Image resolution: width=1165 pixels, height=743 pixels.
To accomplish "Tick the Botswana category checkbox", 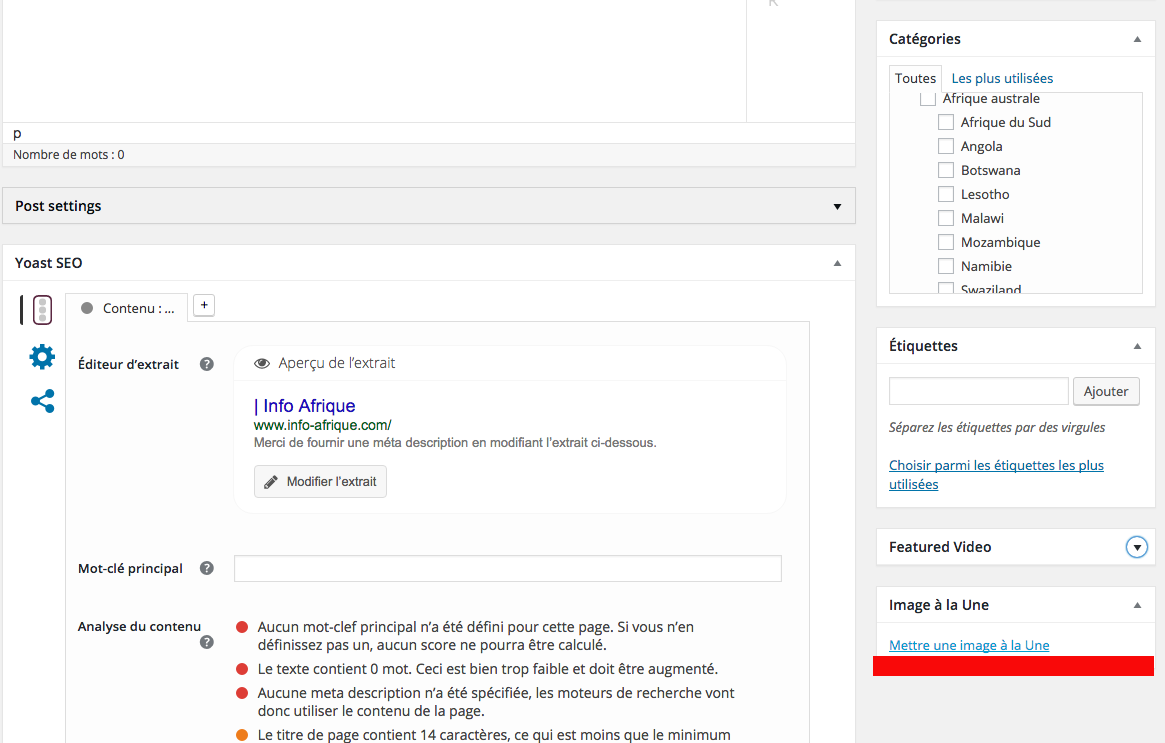I will (946, 170).
